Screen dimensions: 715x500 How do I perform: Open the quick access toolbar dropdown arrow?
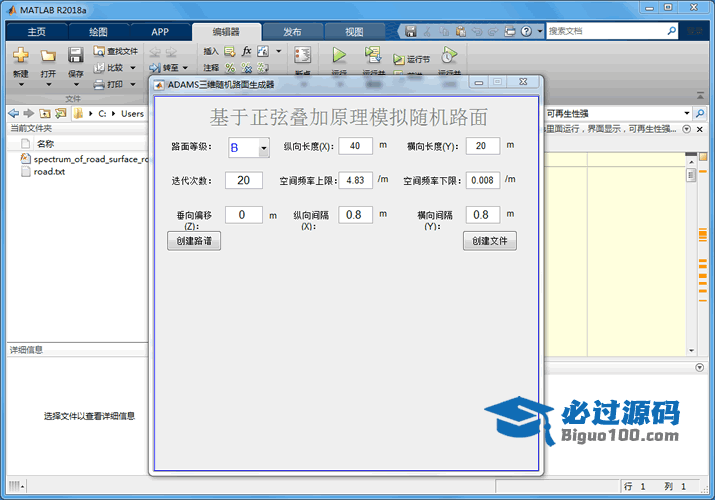[540, 31]
